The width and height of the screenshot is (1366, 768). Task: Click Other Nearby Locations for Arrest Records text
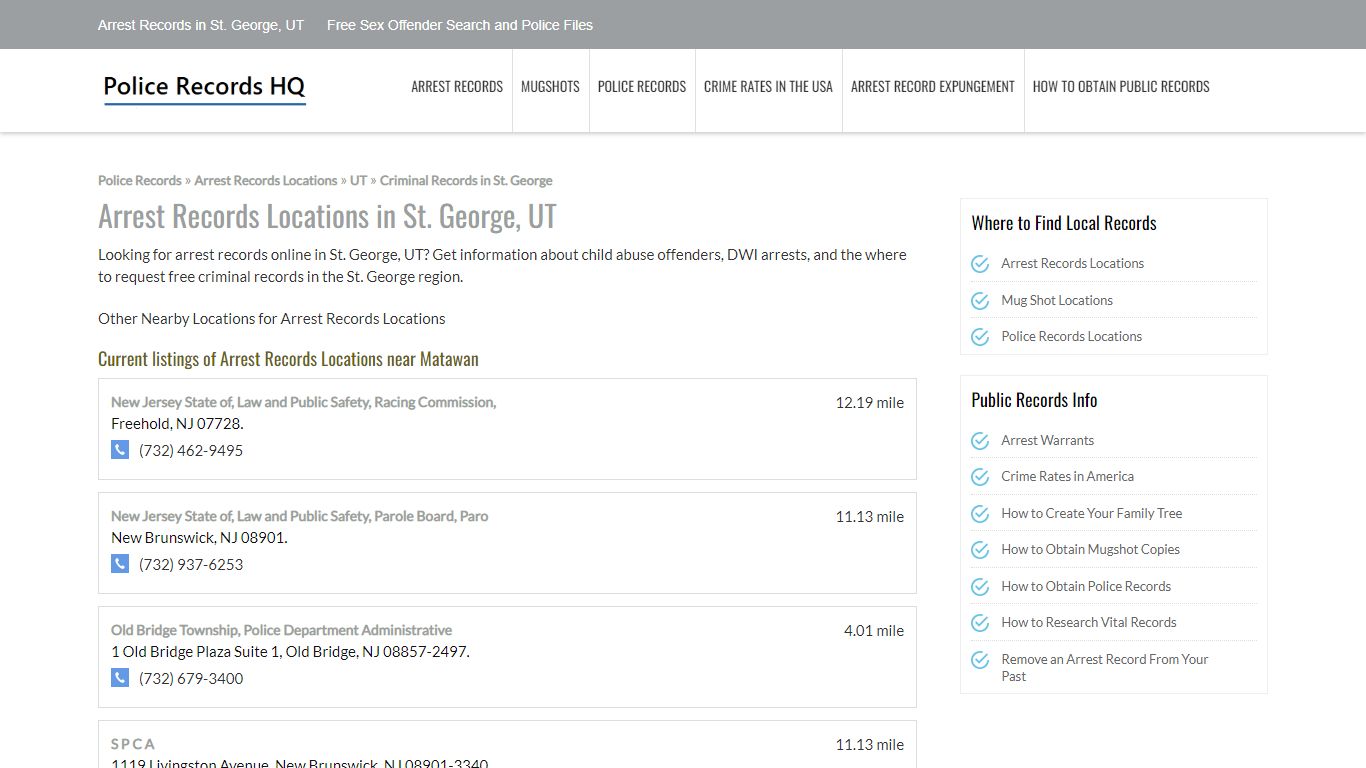[271, 319]
